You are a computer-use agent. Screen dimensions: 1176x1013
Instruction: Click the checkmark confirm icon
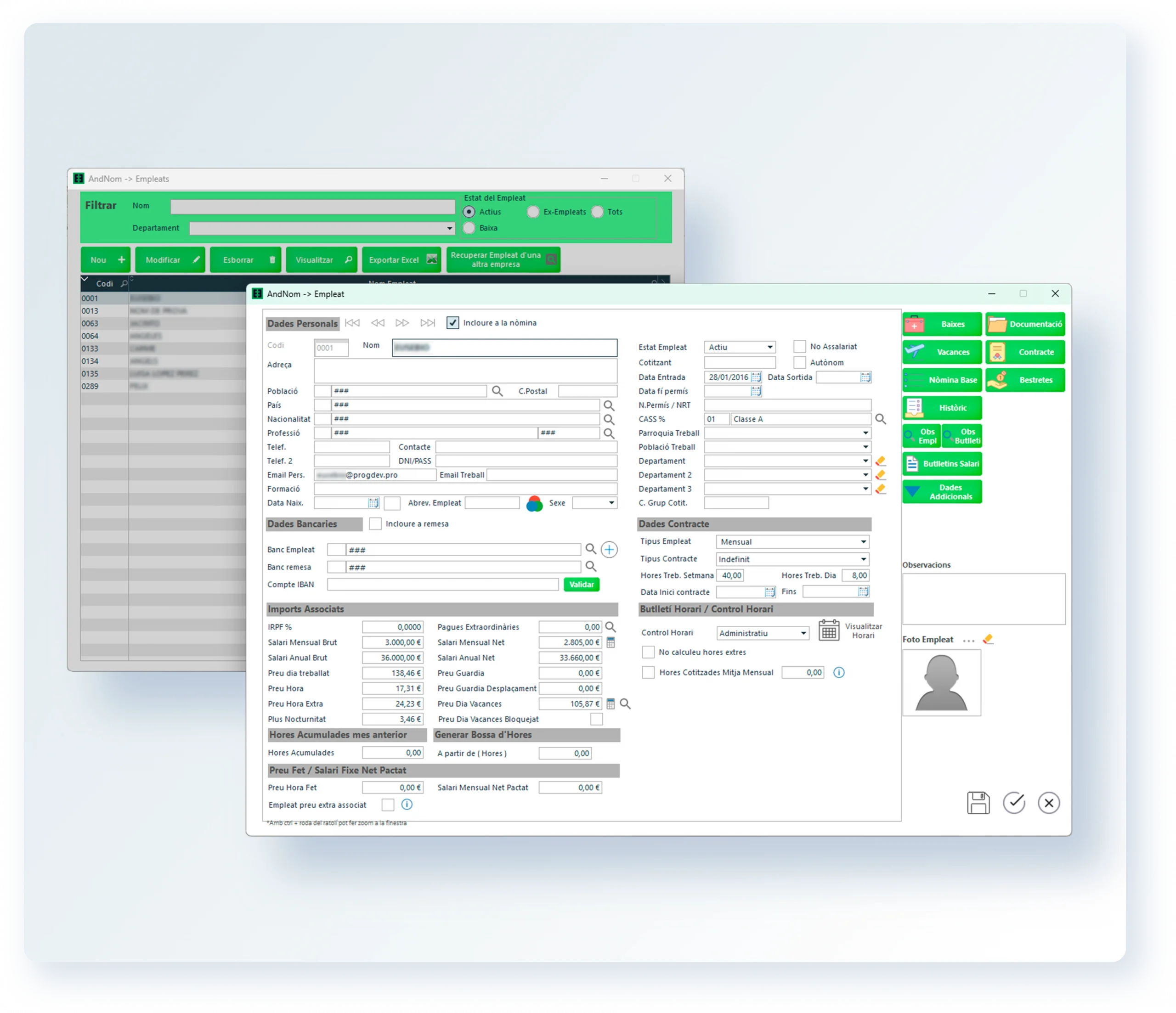pos(1014,803)
